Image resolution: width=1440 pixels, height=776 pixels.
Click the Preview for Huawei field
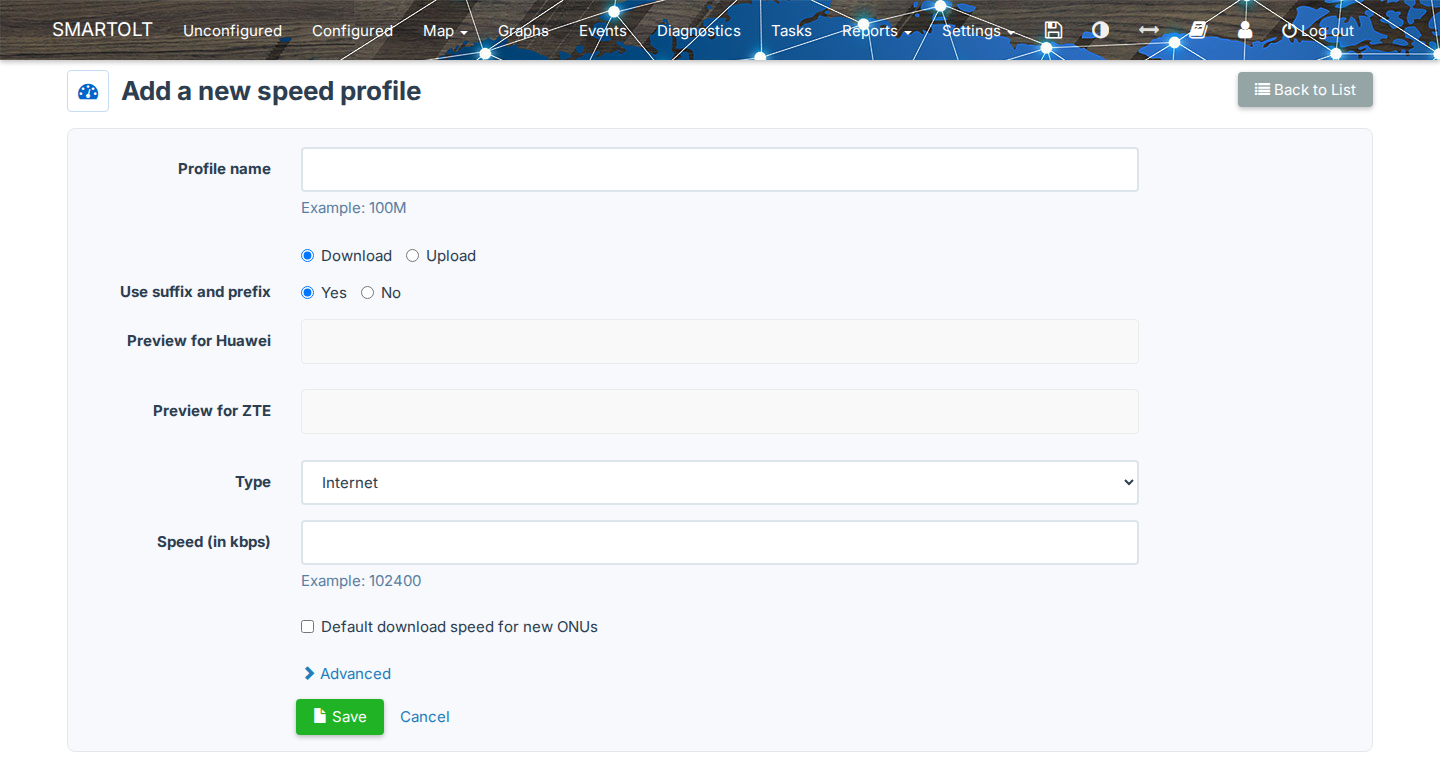pyautogui.click(x=720, y=341)
